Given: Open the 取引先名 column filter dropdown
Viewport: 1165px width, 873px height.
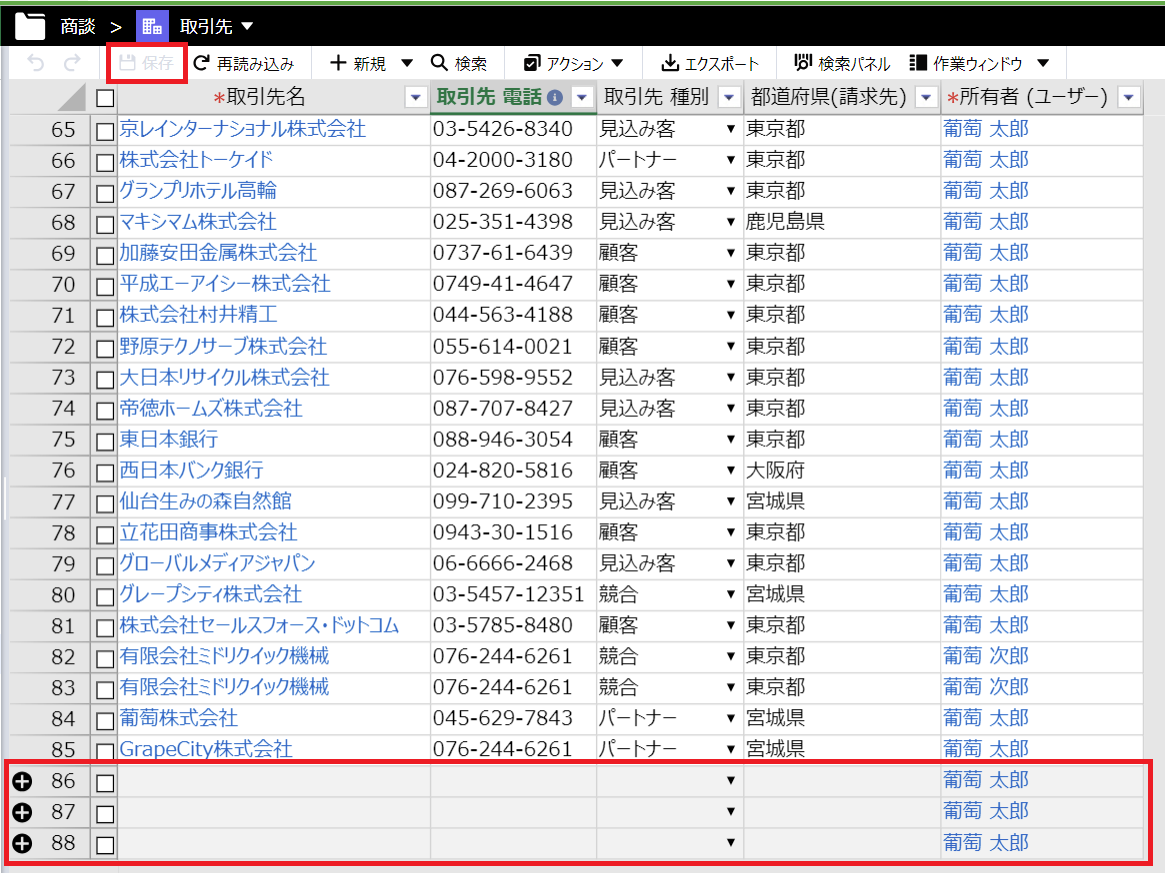Looking at the screenshot, I should coord(415,97).
